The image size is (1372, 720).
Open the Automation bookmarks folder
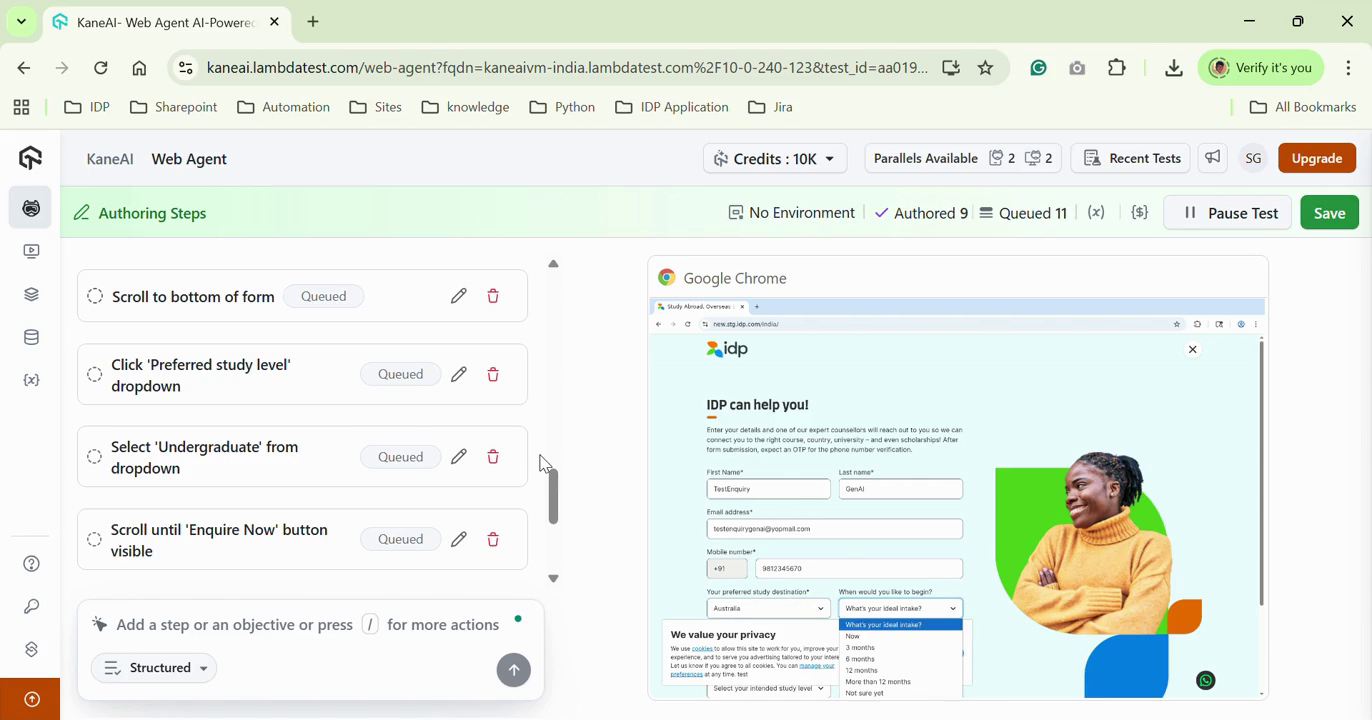point(284,107)
